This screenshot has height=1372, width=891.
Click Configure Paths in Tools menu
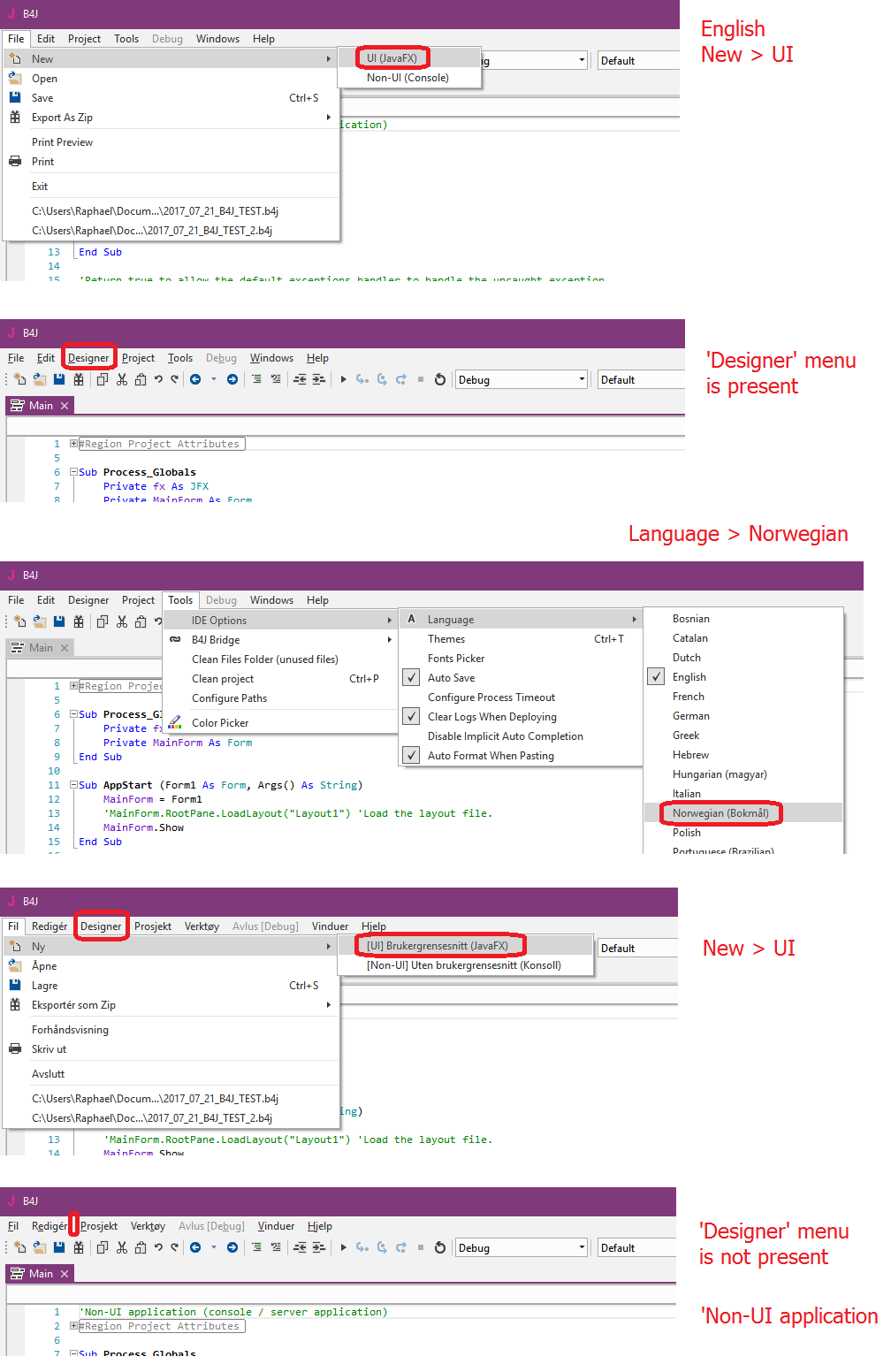pyautogui.click(x=280, y=697)
